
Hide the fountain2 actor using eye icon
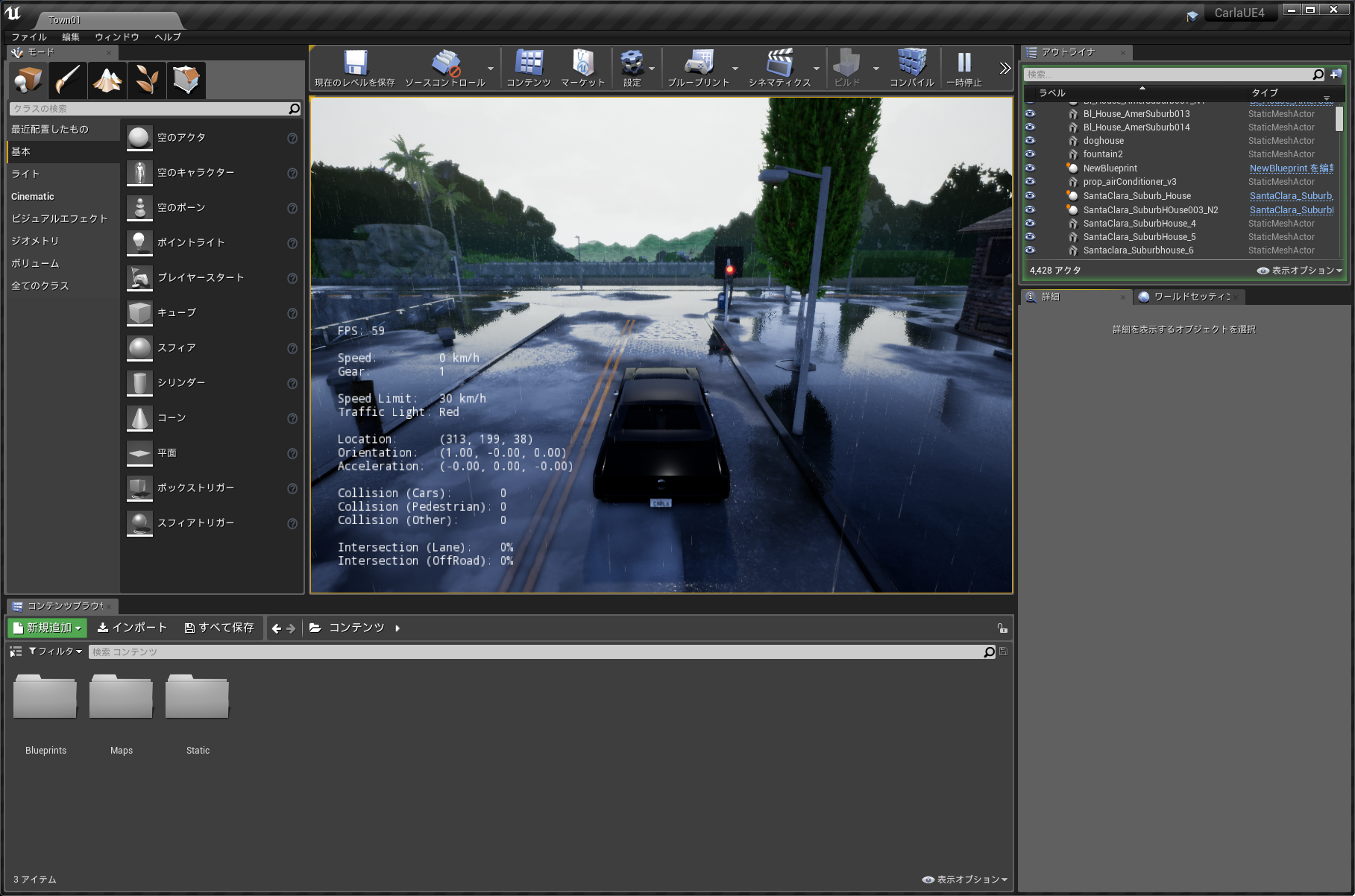click(x=1030, y=154)
